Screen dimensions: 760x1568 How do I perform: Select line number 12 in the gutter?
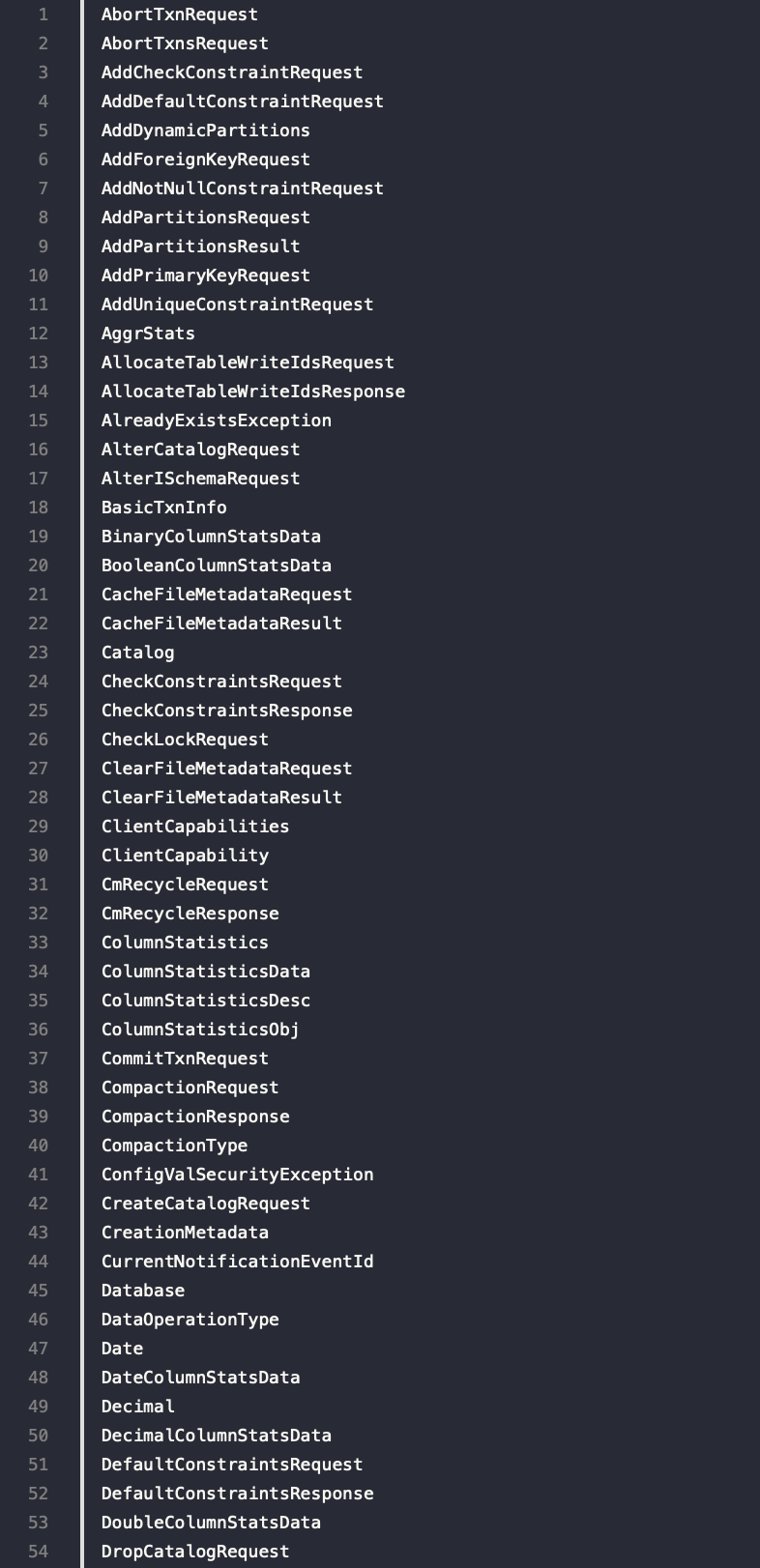[38, 334]
